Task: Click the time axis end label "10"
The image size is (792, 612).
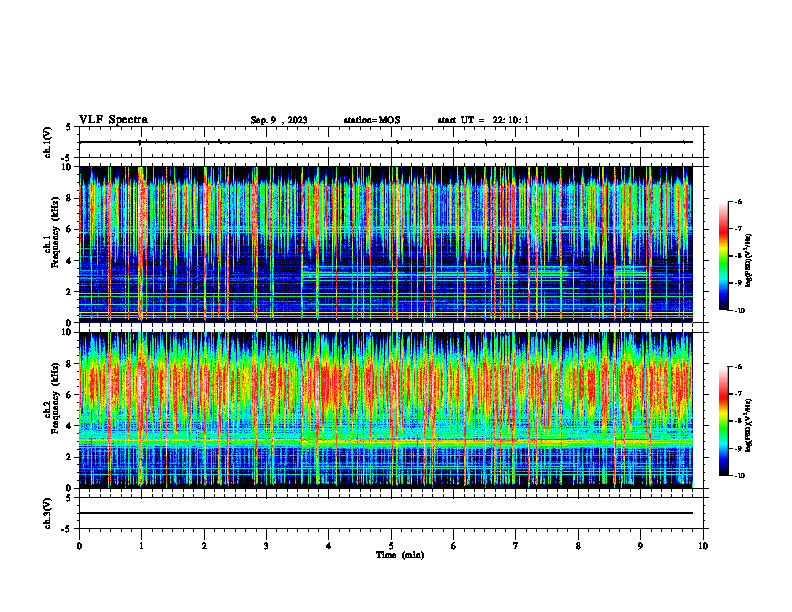Action: 703,546
